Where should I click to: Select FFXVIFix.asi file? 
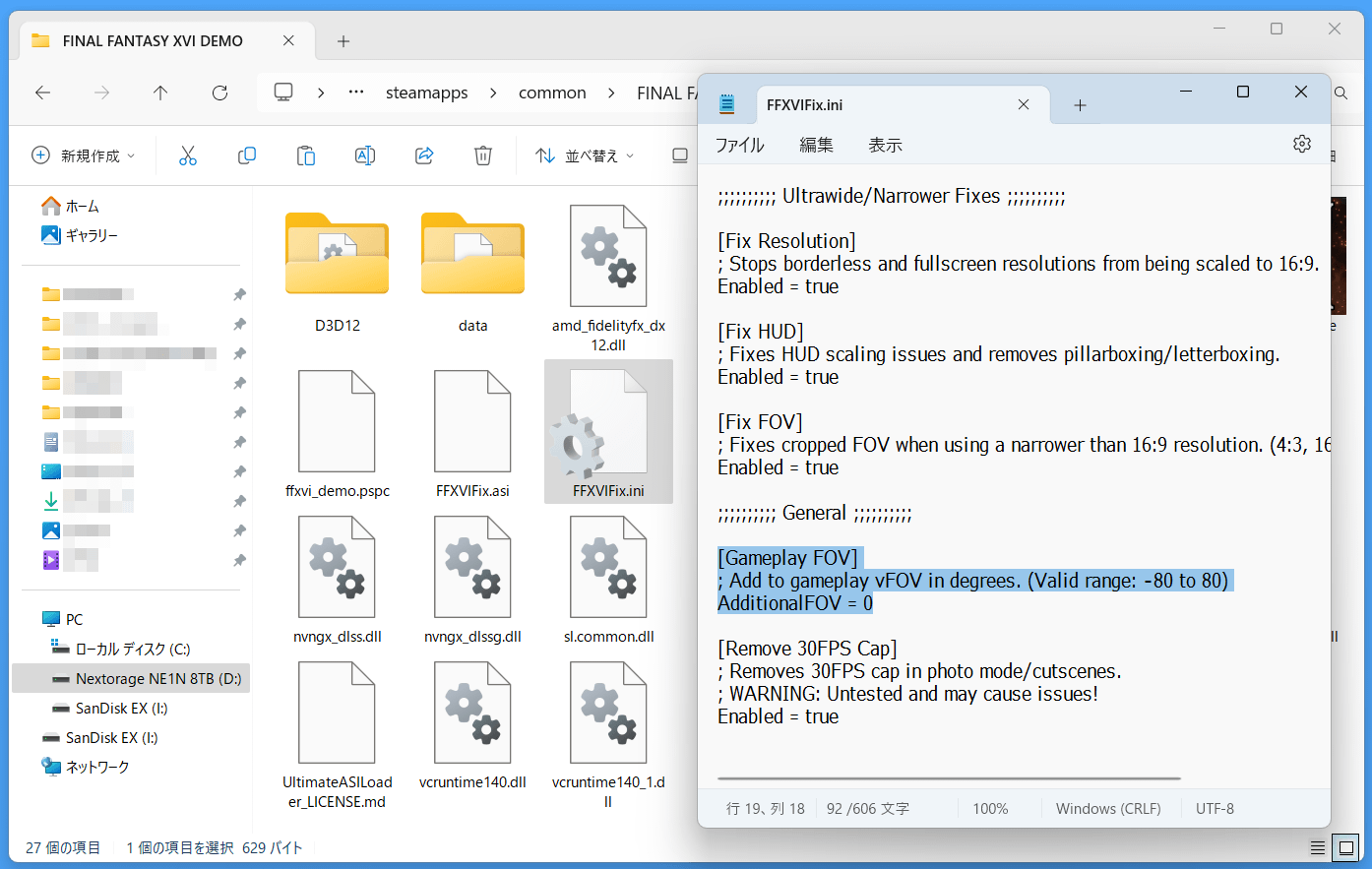473,433
